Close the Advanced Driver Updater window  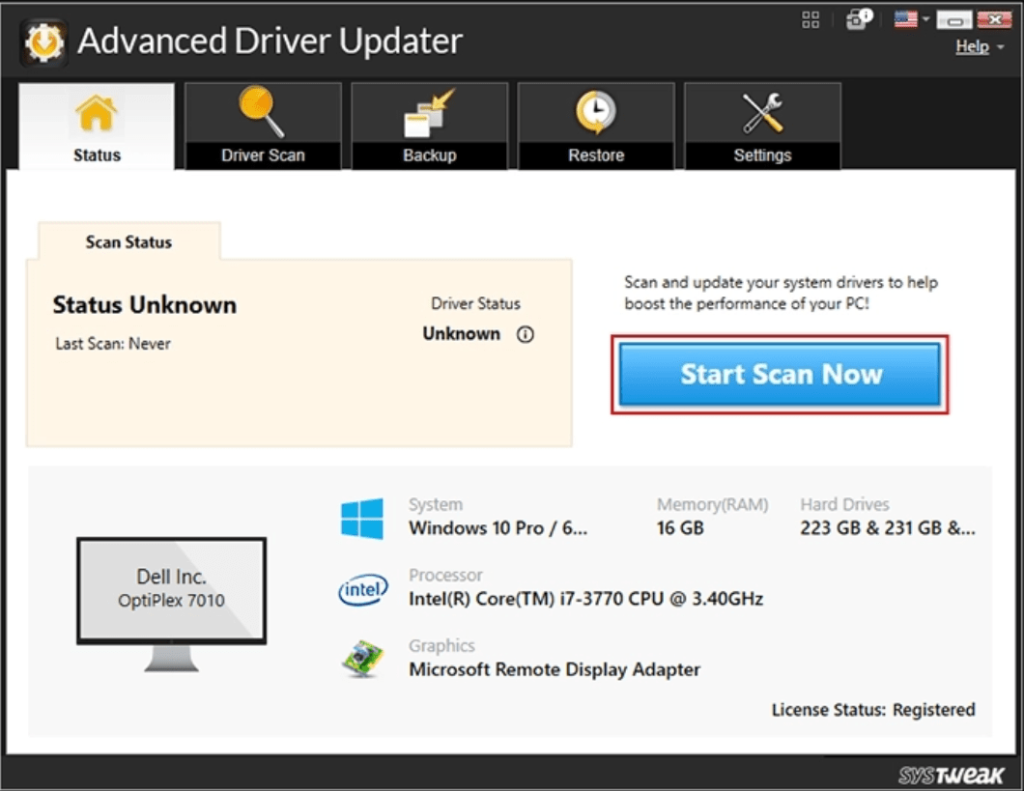tap(994, 20)
